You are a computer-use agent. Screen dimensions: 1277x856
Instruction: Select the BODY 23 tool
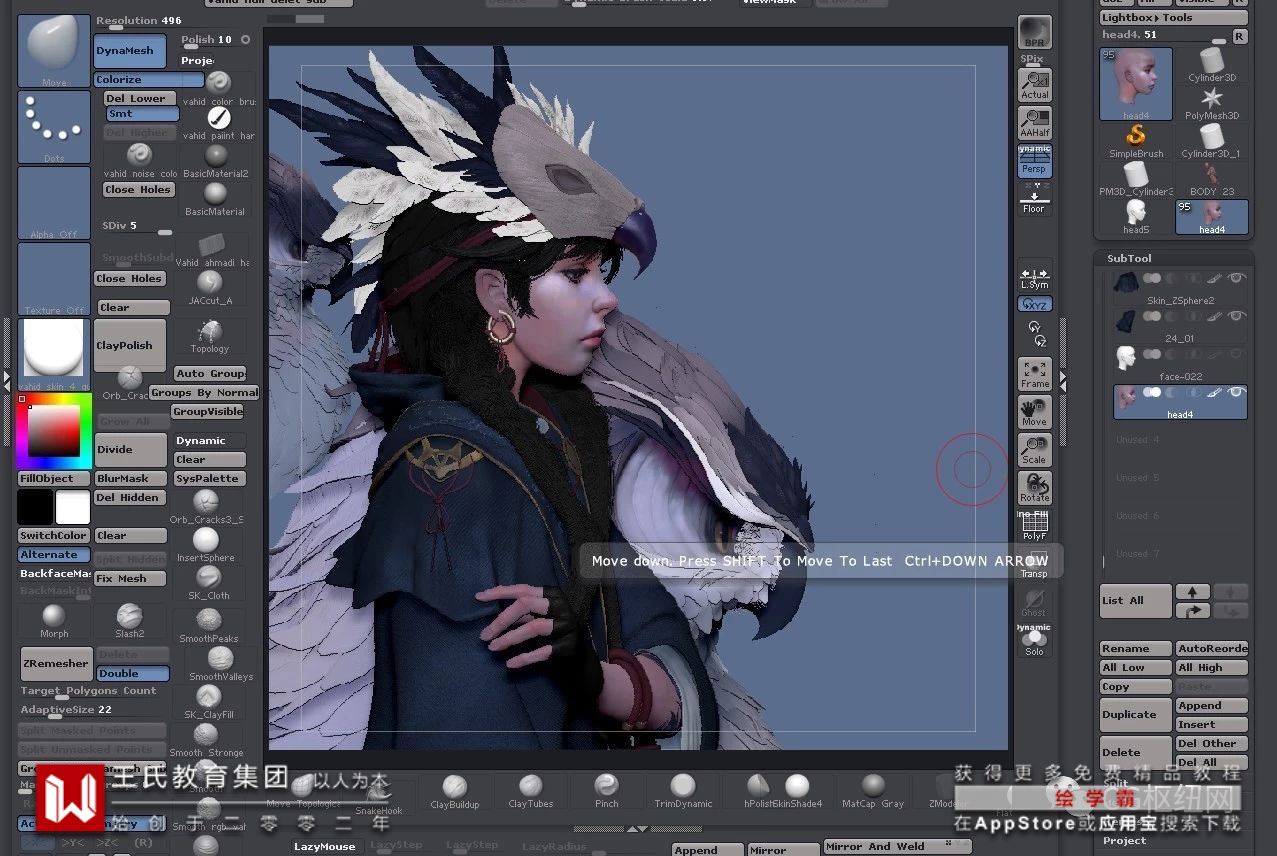(1212, 179)
